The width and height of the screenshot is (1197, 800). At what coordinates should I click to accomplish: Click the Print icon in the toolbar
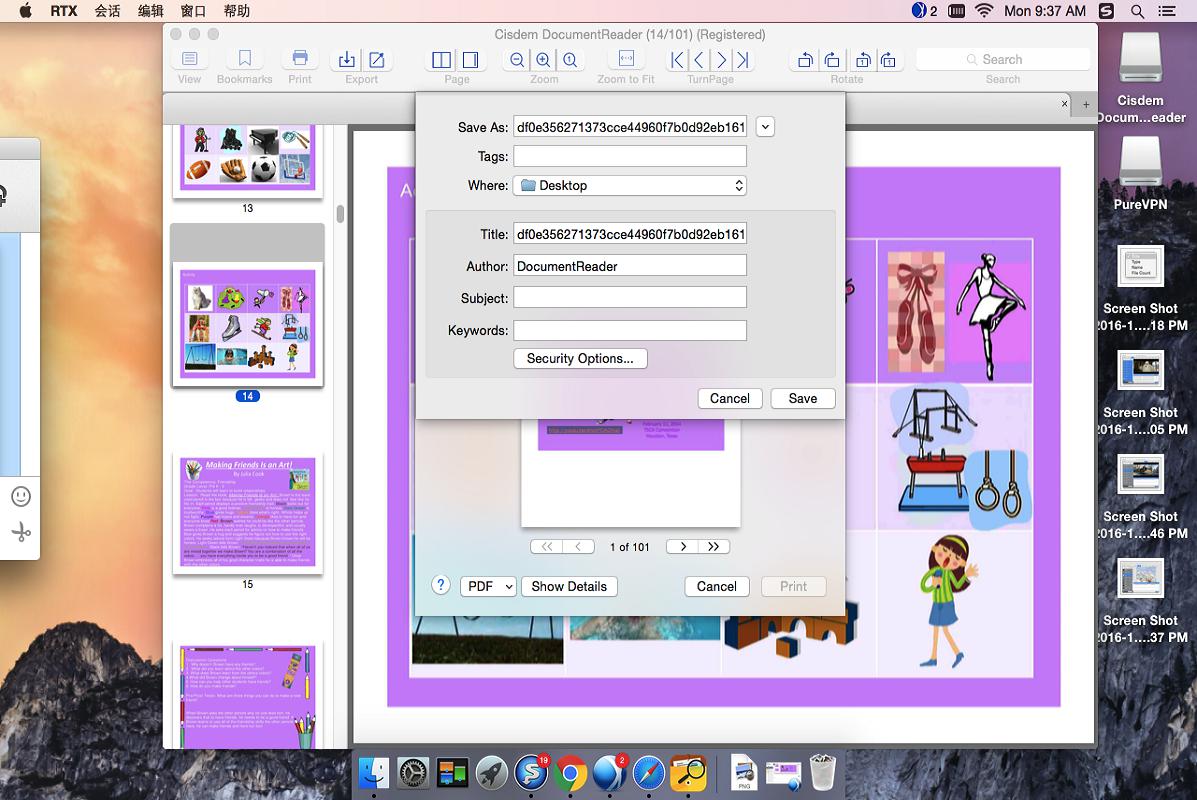pos(299,60)
